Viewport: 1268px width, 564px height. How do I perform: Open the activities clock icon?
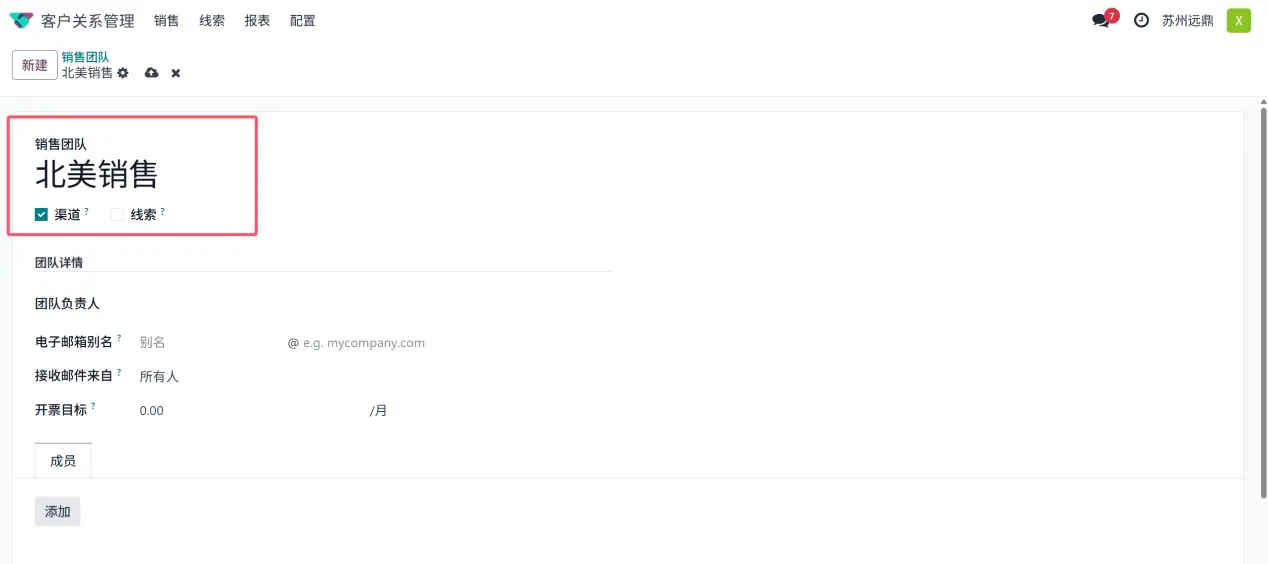click(1141, 20)
